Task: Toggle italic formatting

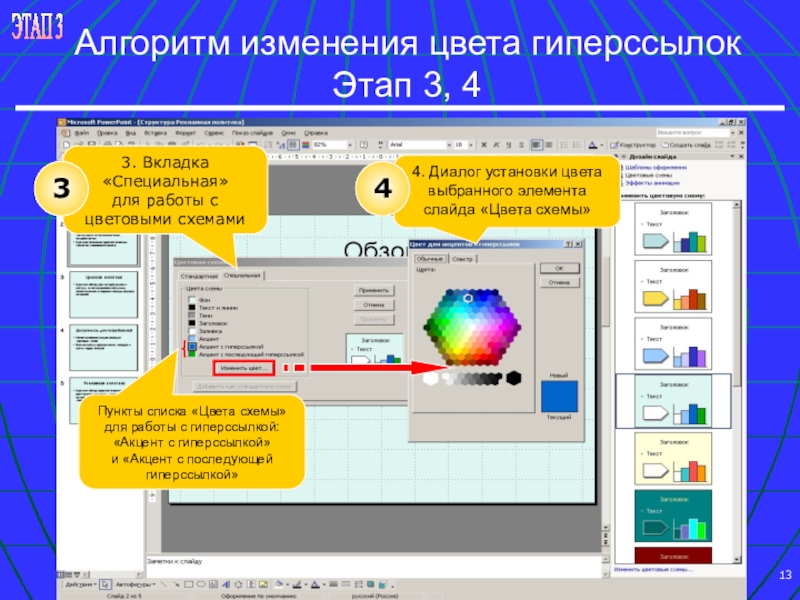Action: [496, 145]
